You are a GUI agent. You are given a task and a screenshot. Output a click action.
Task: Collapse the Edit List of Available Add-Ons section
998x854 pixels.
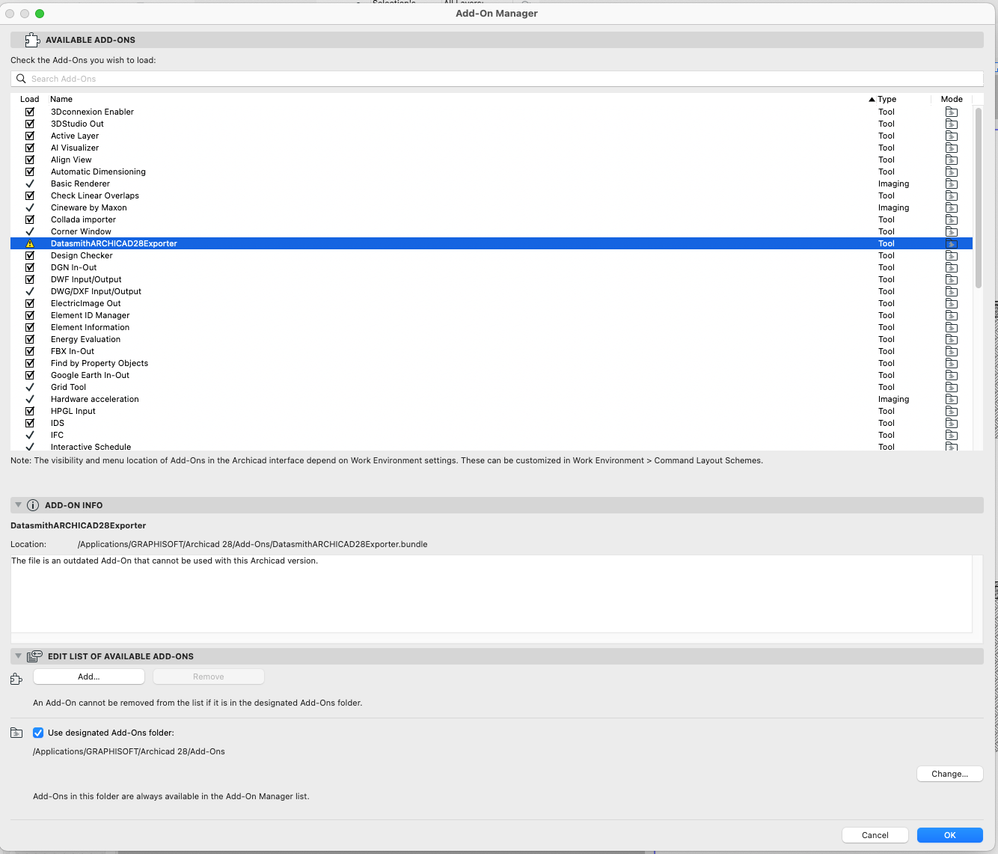point(16,656)
